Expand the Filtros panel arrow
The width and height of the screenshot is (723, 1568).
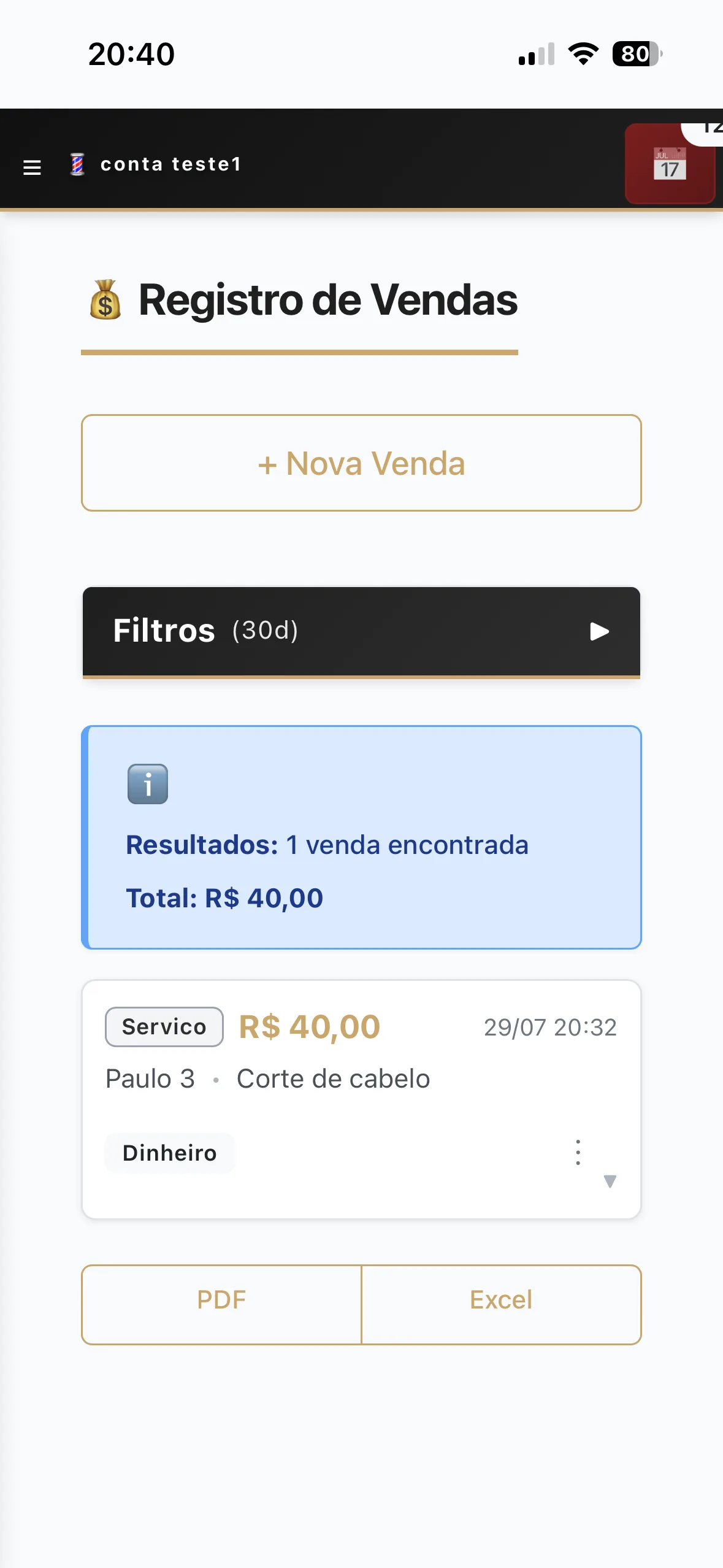(599, 631)
